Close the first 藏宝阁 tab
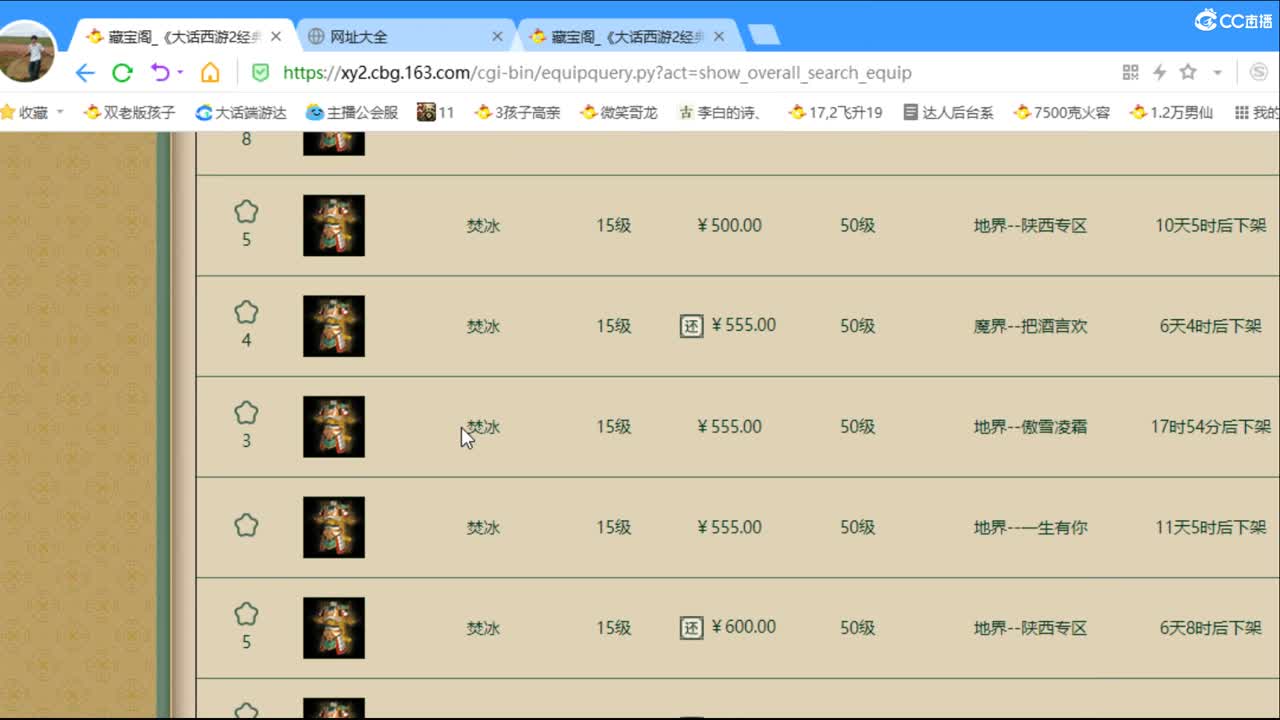Viewport: 1280px width, 720px height. [276, 37]
